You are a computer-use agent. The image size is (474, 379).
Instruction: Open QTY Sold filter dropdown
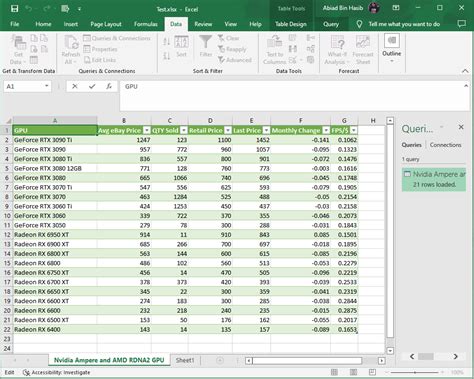click(184, 130)
